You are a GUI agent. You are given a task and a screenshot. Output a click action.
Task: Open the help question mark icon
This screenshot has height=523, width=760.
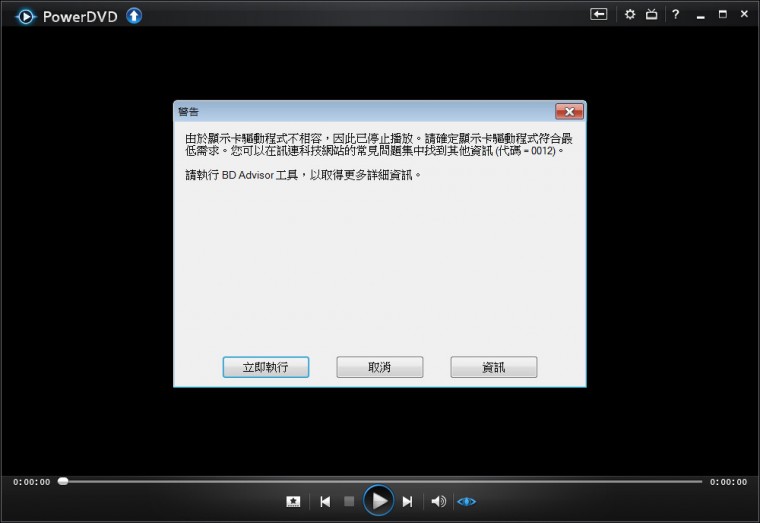(x=675, y=15)
